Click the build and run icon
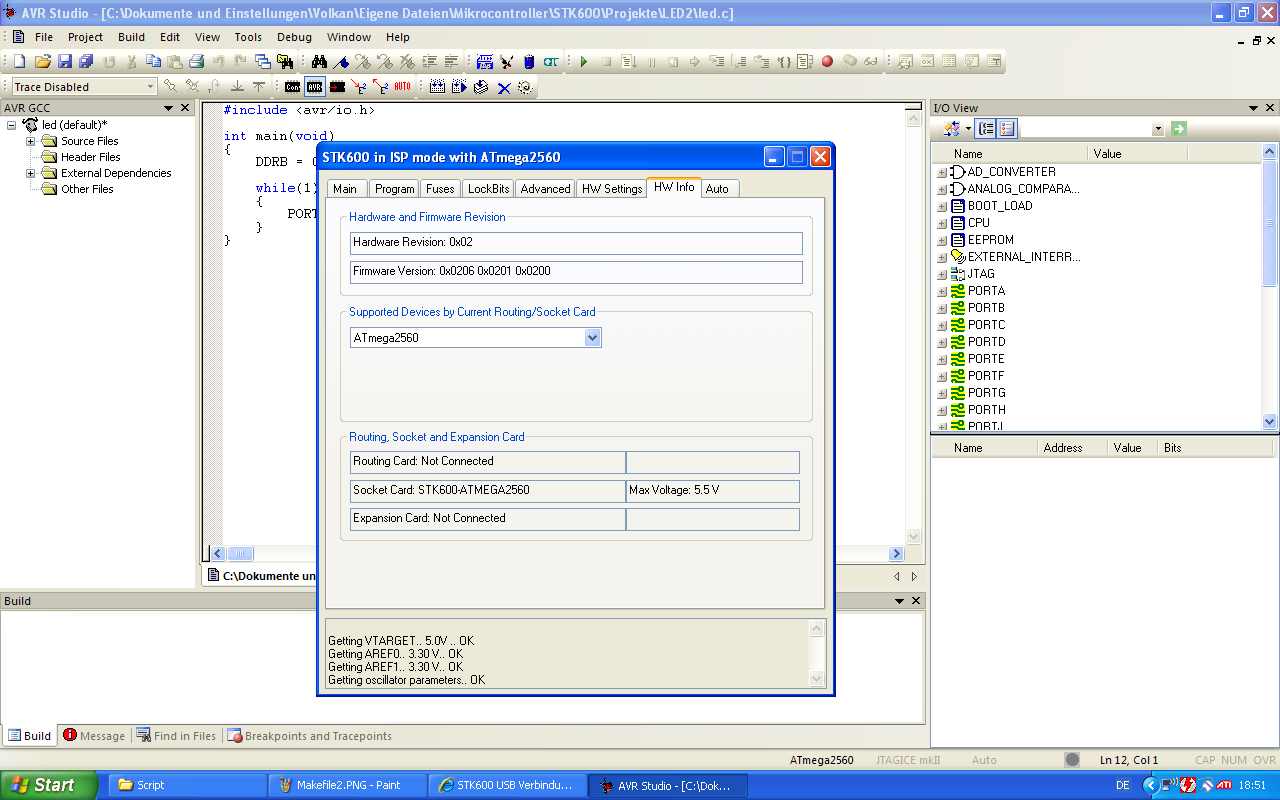 [459, 87]
